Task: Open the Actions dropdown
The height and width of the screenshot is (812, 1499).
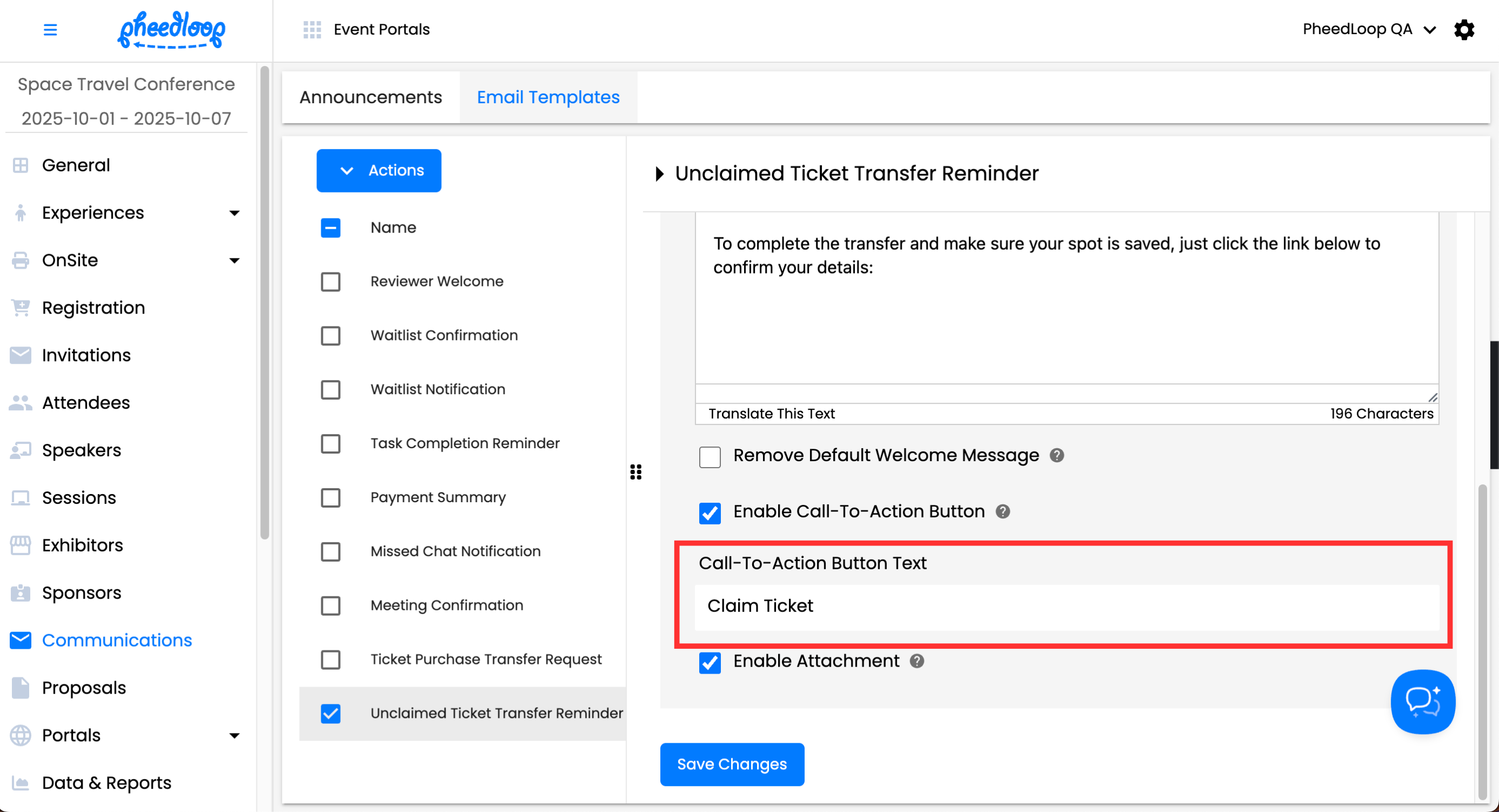Action: click(x=378, y=170)
